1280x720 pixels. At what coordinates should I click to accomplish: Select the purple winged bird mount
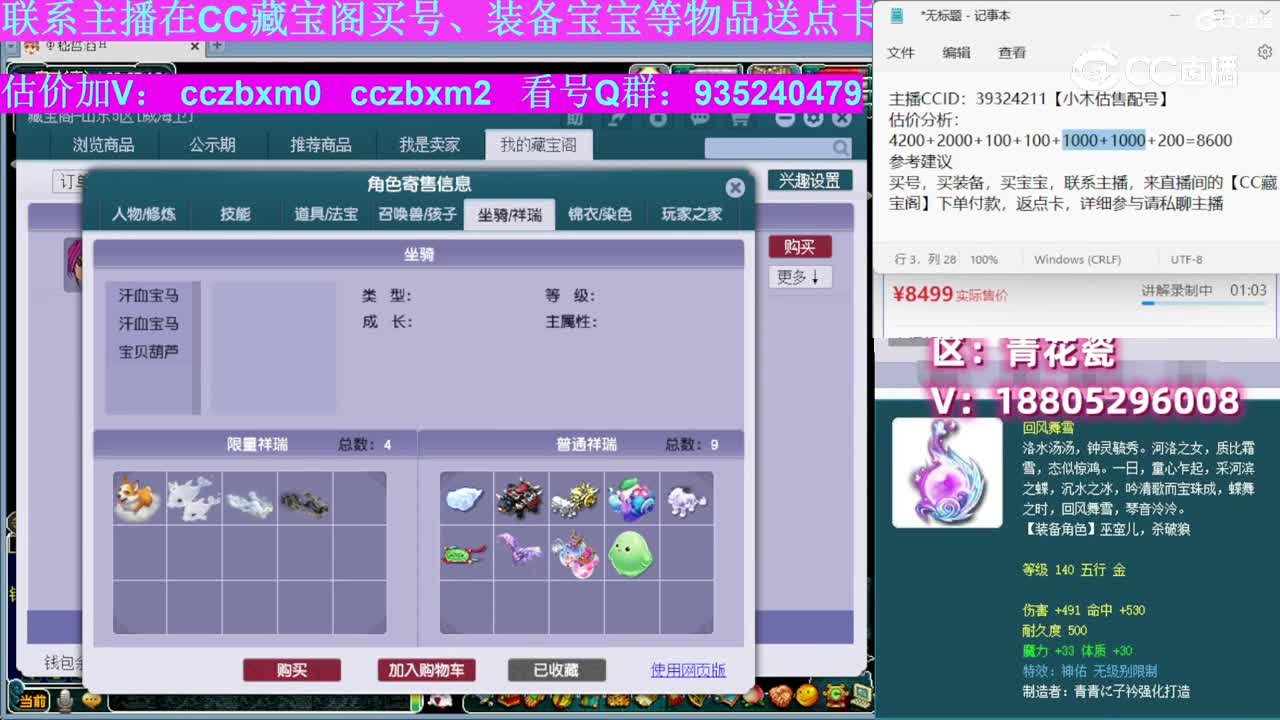click(x=520, y=553)
